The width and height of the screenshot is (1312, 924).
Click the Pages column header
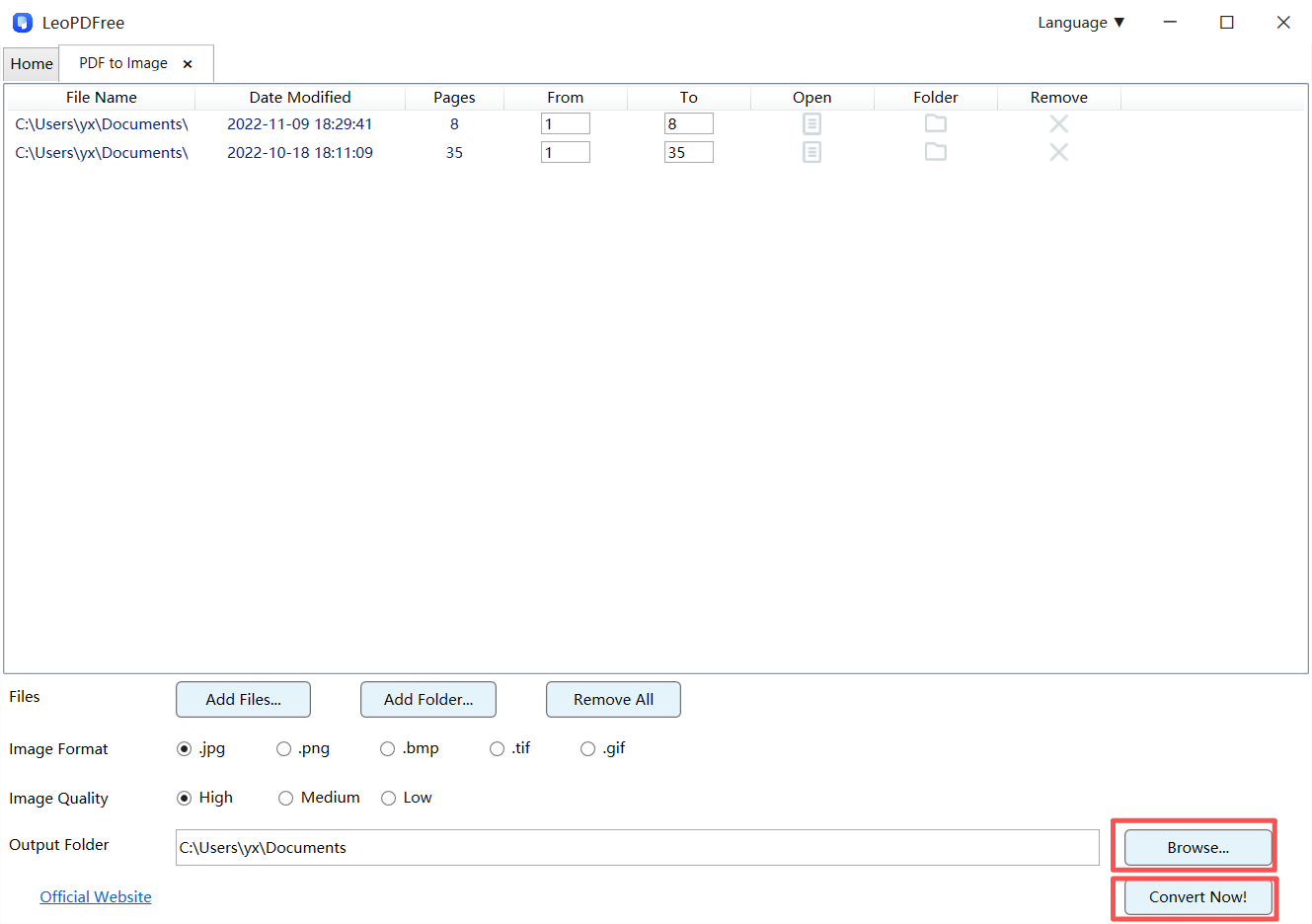tap(454, 98)
